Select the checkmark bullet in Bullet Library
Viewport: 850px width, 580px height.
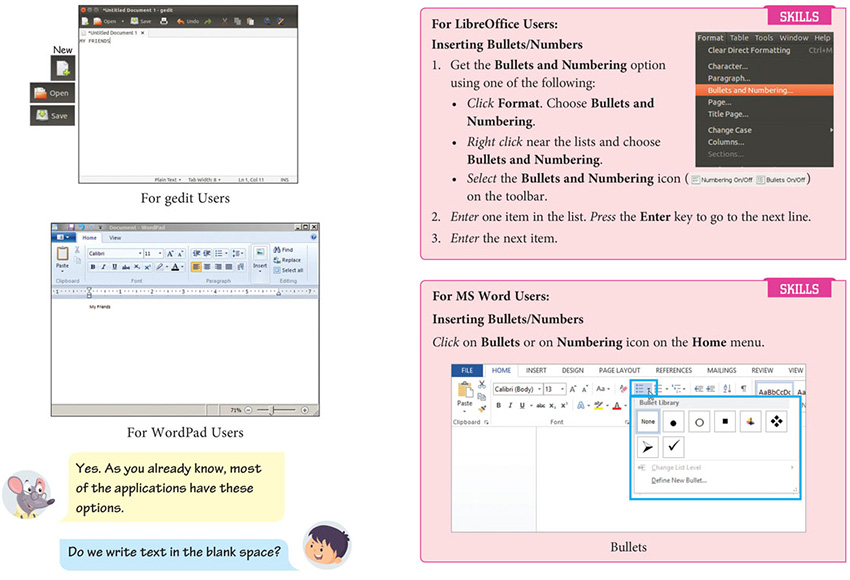pyautogui.click(x=673, y=447)
